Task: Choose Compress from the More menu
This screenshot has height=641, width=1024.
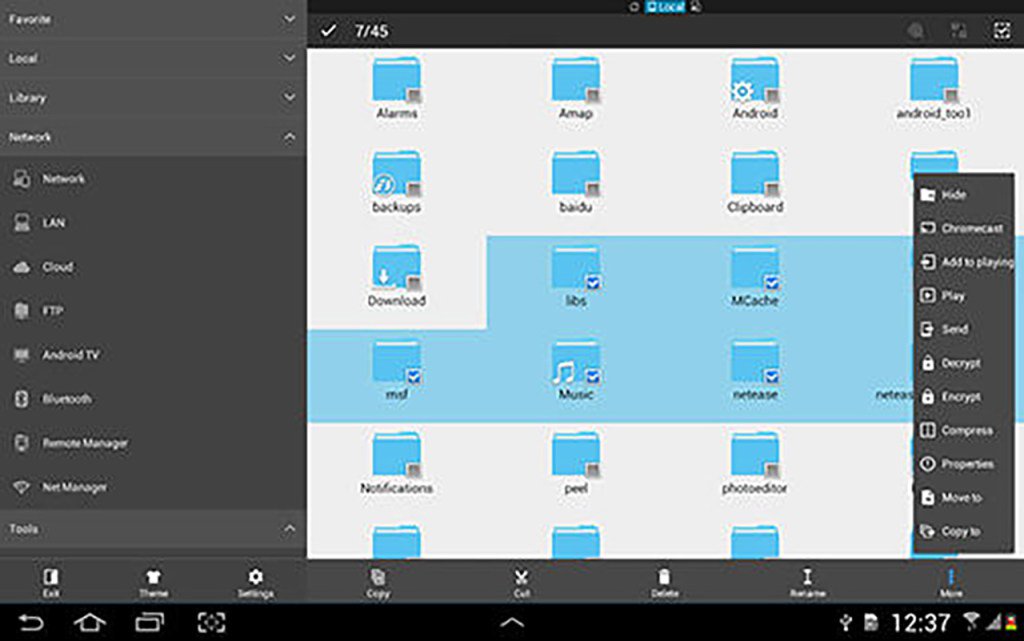Action: 964,430
